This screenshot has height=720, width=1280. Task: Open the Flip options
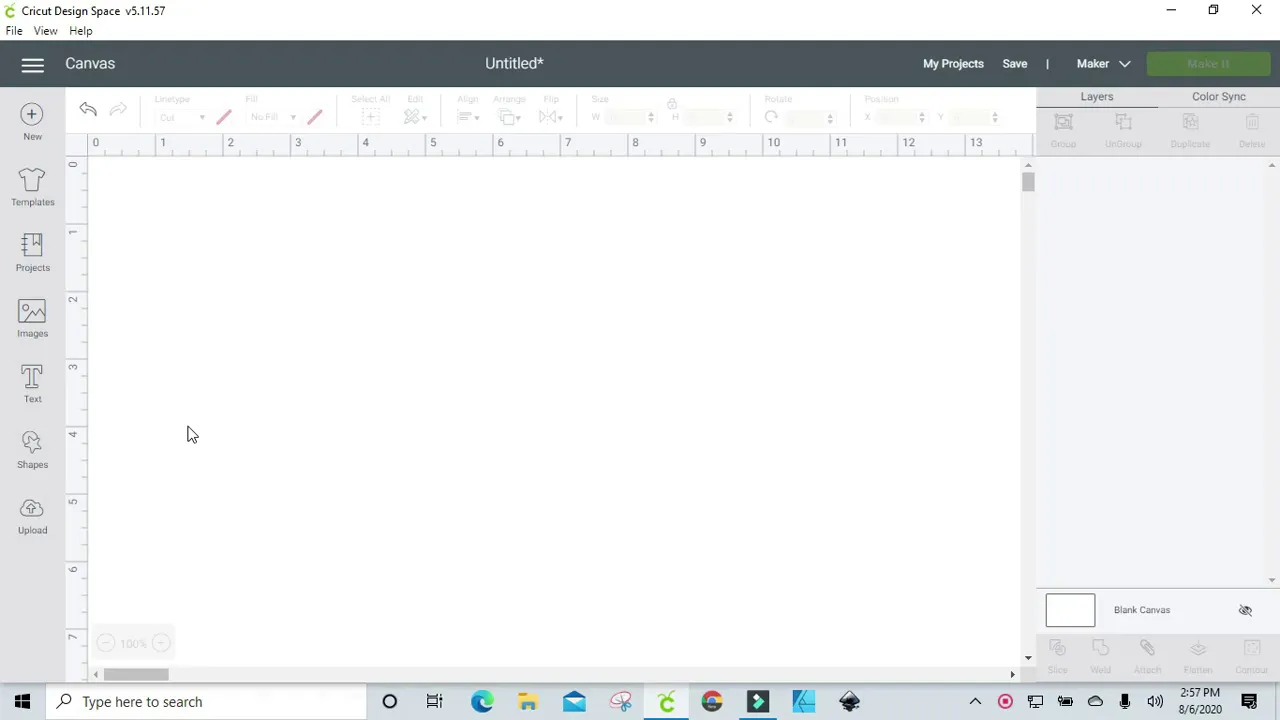551,117
